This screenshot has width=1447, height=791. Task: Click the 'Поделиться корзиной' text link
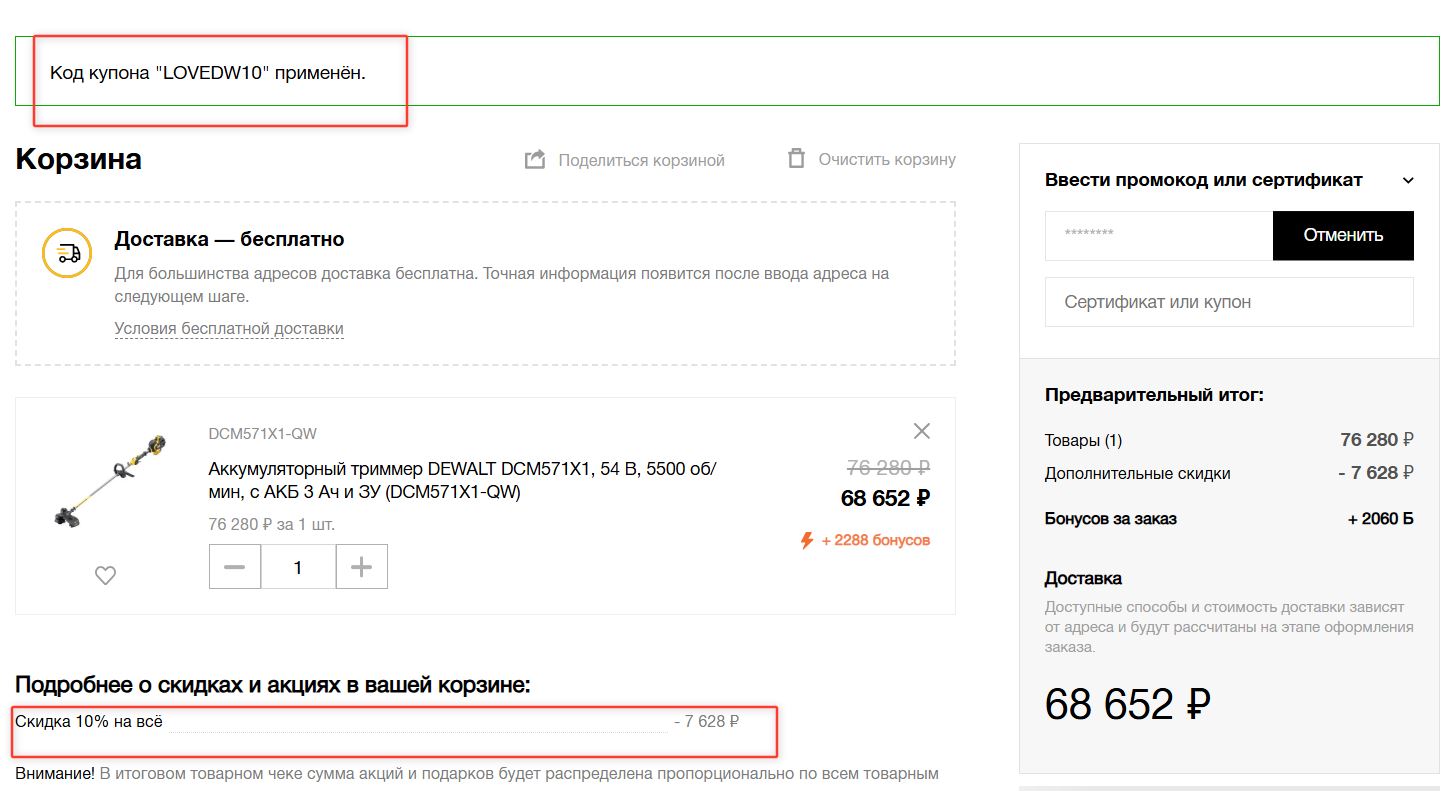[x=641, y=160]
